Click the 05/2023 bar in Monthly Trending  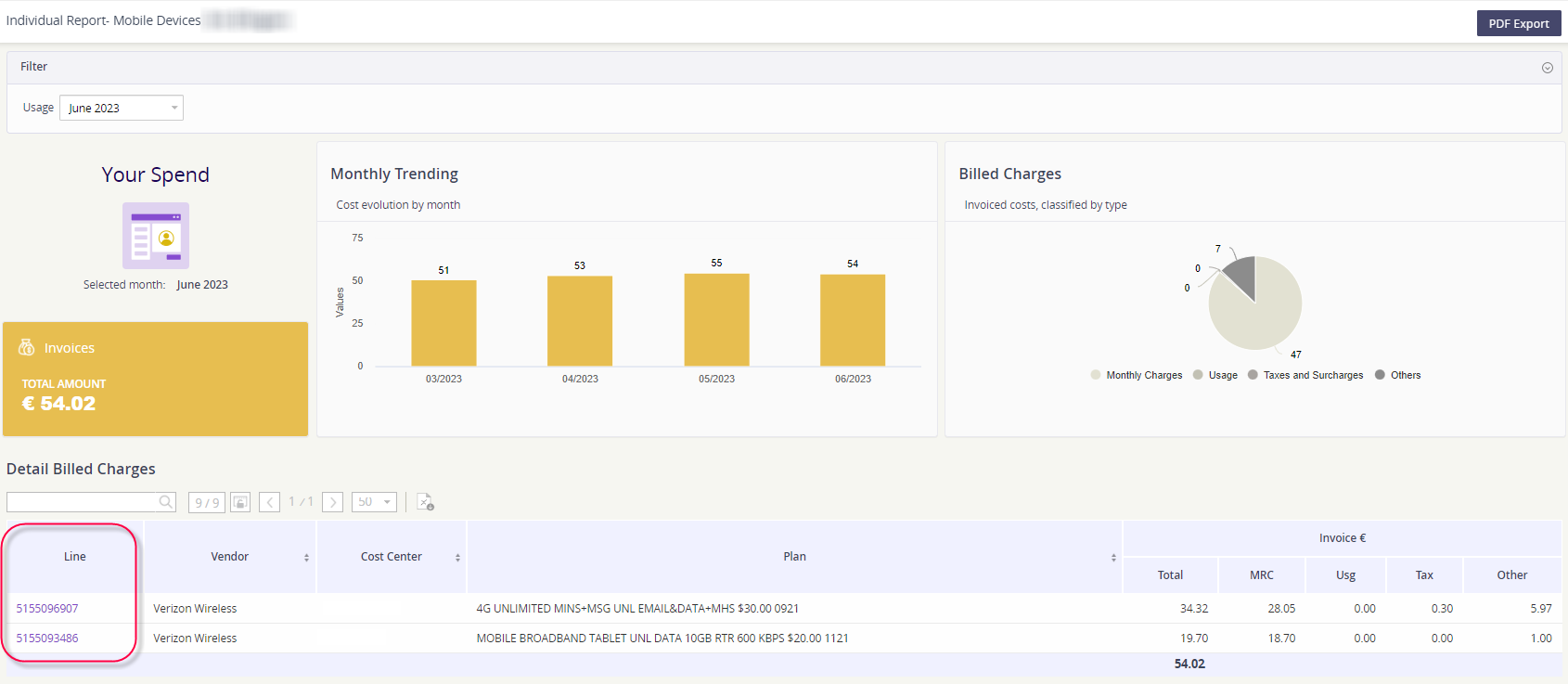click(x=716, y=319)
